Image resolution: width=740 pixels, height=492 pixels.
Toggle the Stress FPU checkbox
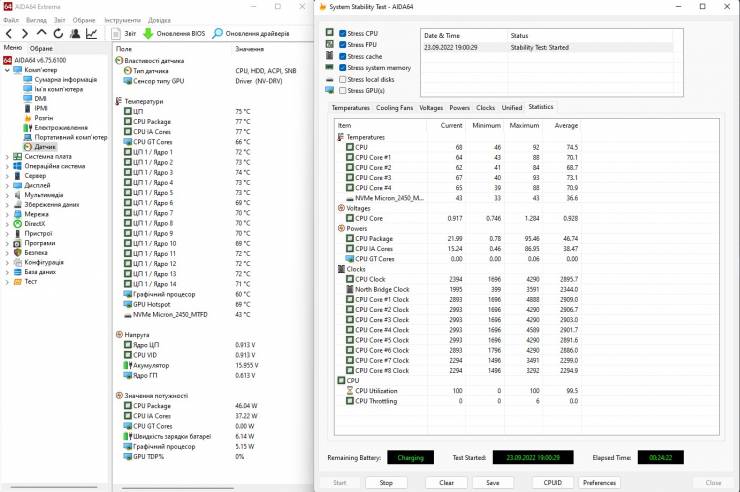pos(343,45)
